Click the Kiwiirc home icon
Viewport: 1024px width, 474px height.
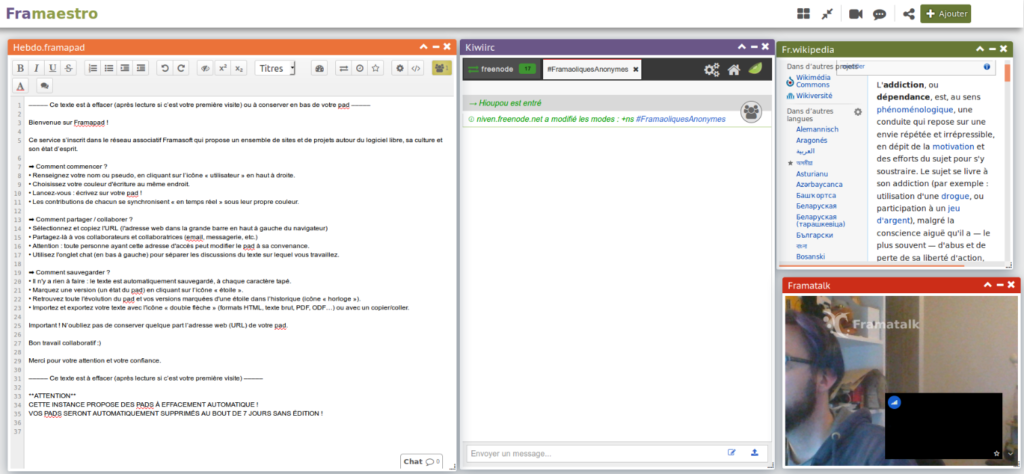pyautogui.click(x=734, y=69)
